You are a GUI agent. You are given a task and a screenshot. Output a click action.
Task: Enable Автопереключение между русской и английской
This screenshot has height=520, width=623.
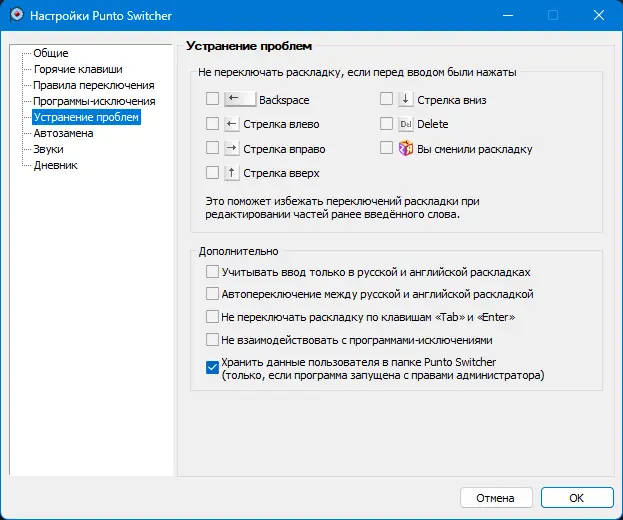click(212, 294)
